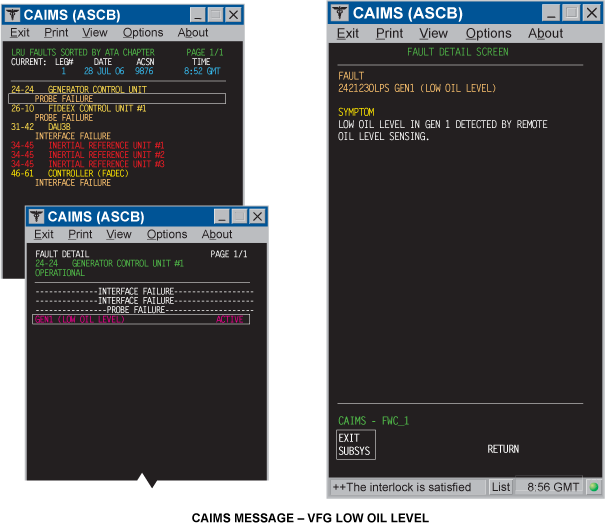The image size is (605, 527).
Task: Open the Print menu in the right window
Action: (390, 33)
